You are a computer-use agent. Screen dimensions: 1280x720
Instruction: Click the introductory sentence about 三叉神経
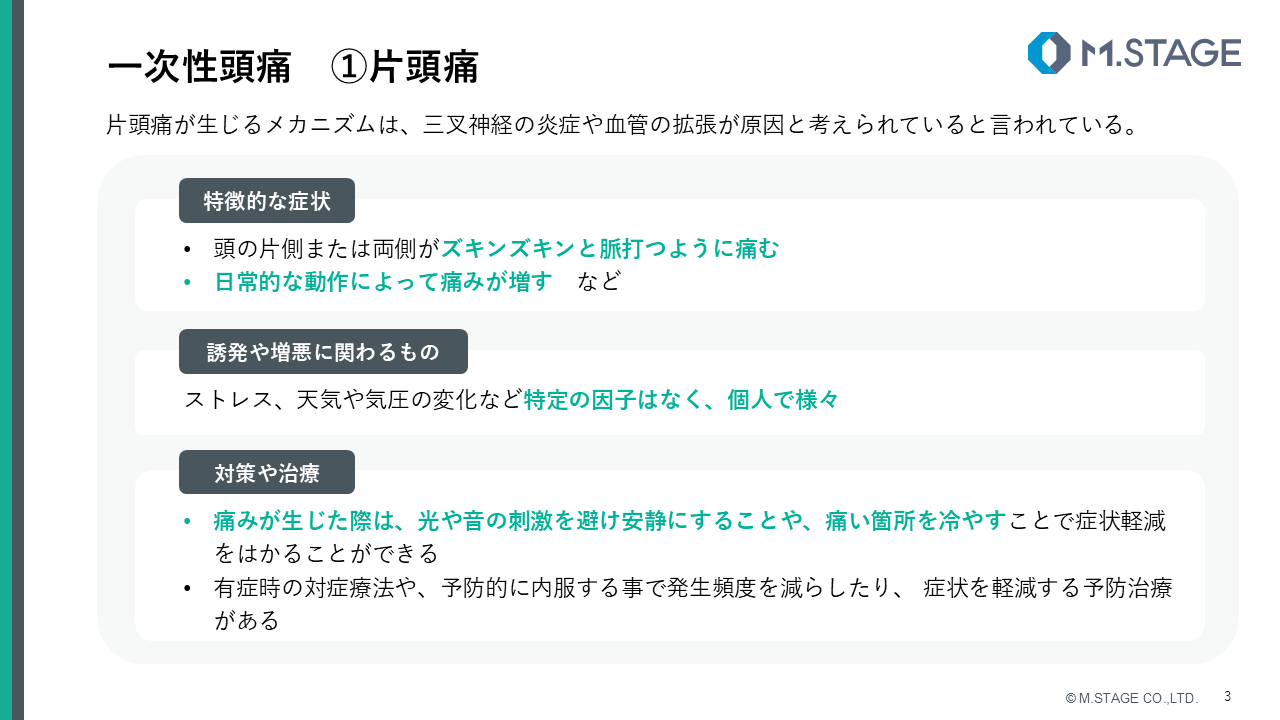coord(623,126)
